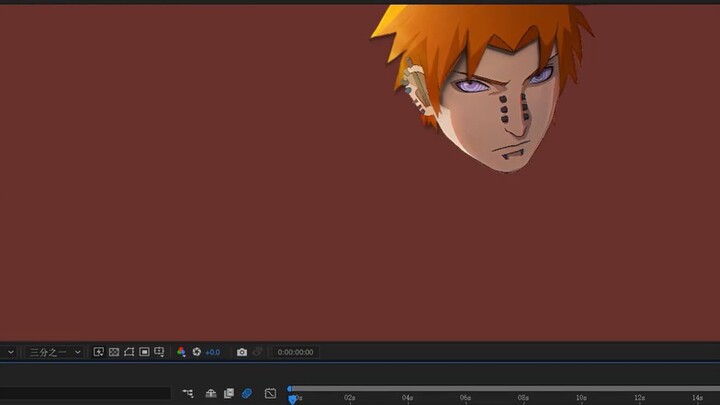Click the timeline layer search field
720x405 pixels.
pyautogui.click(x=85, y=393)
